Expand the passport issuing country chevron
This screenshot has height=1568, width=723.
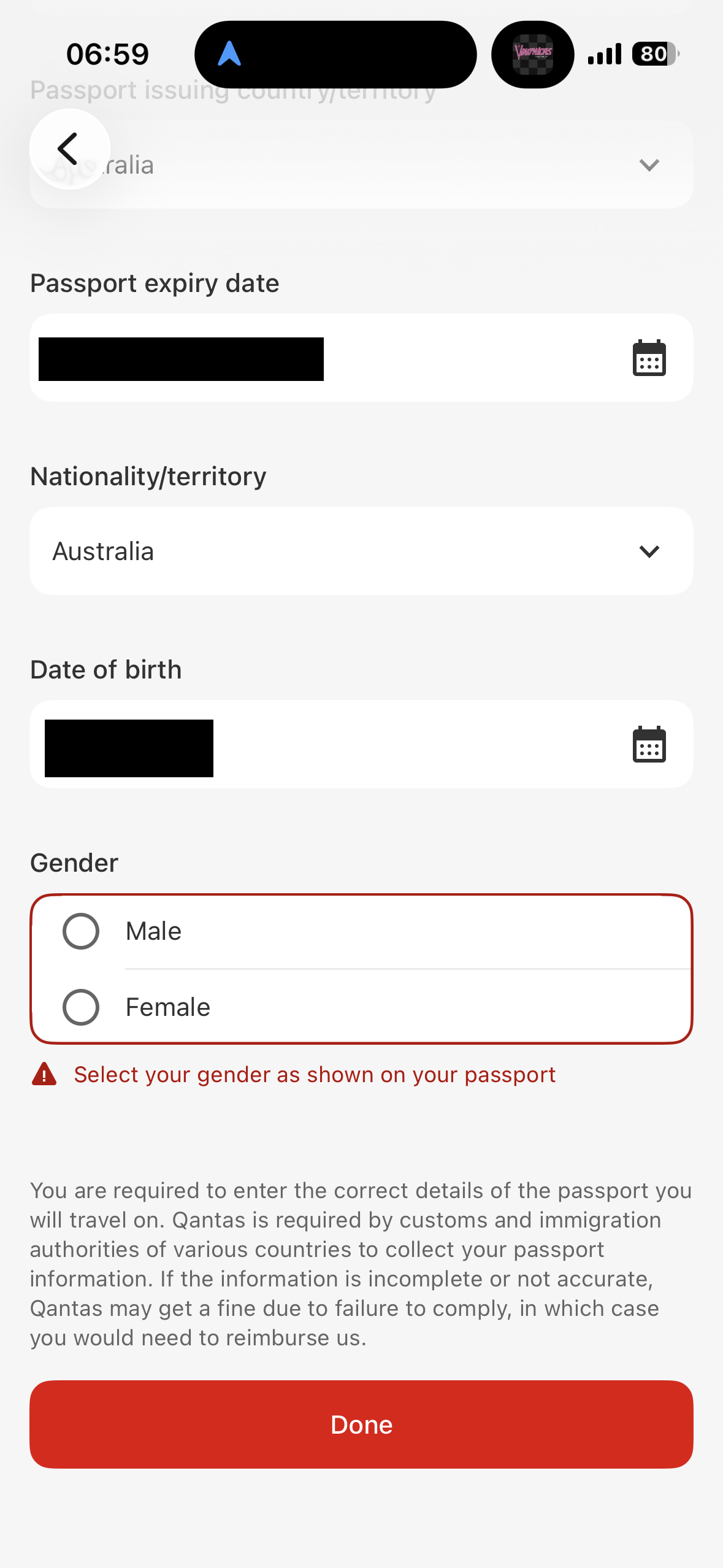point(649,165)
